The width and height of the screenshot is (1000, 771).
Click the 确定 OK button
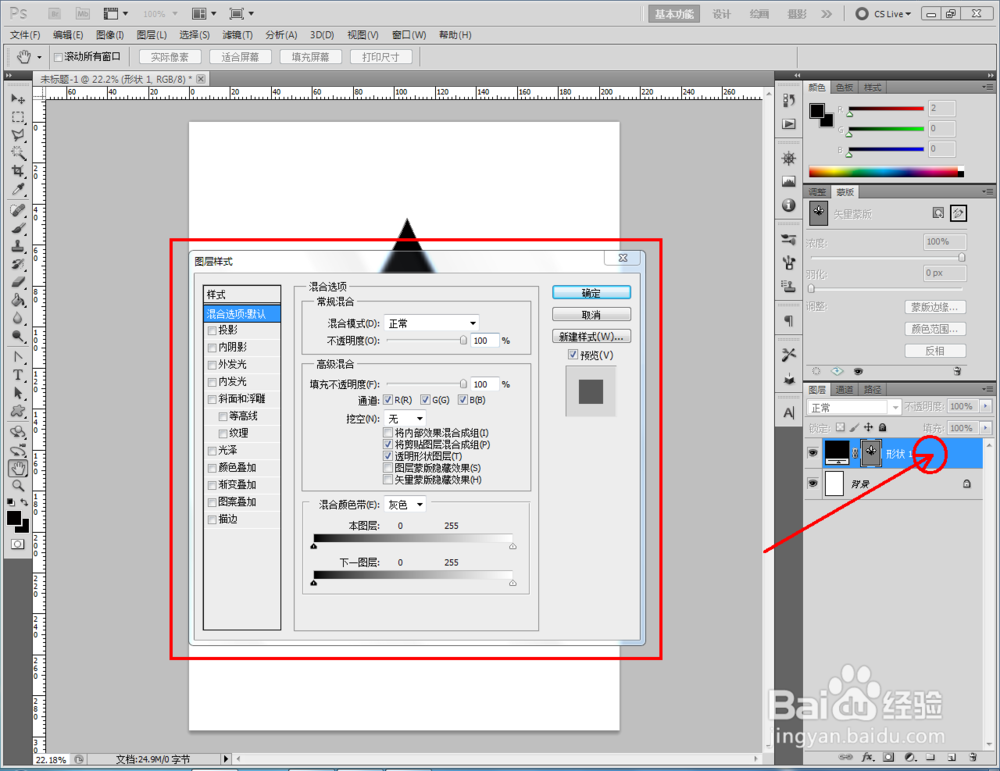tap(590, 292)
